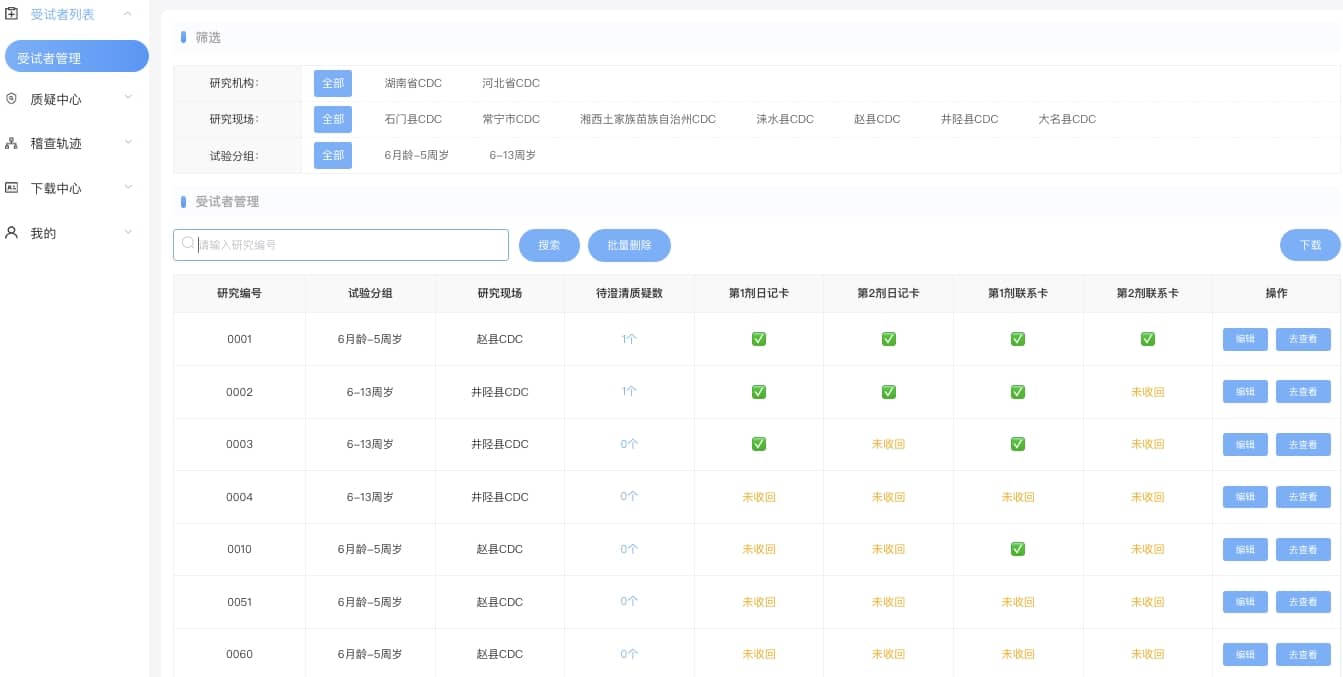This screenshot has height=677, width=1343.
Task: Focus the 请输入研究编号 search field
Action: 341,245
